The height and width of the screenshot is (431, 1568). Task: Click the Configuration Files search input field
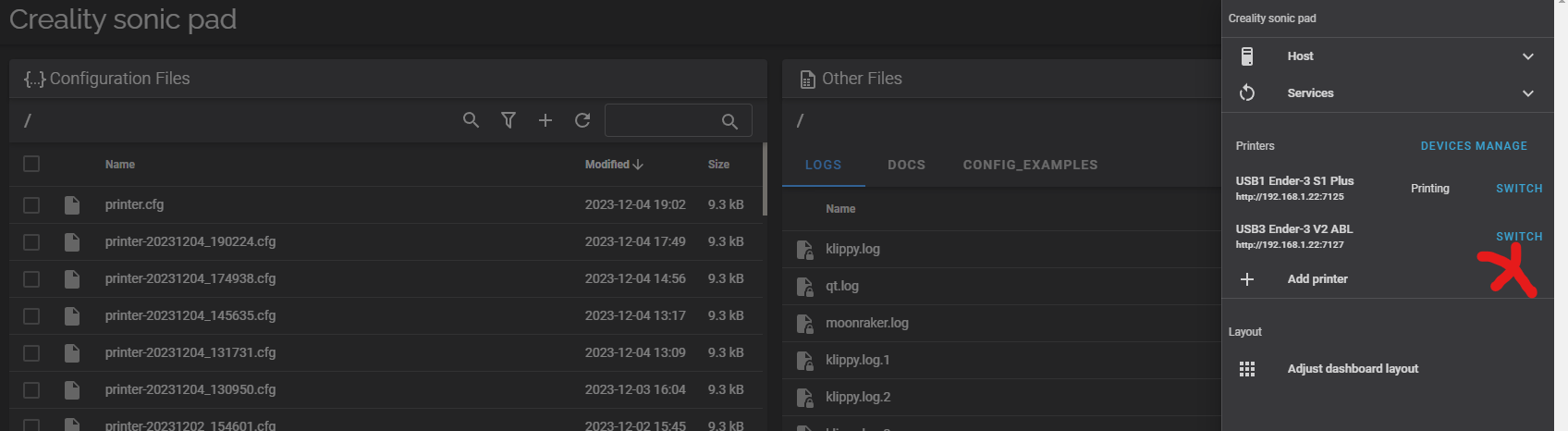678,120
